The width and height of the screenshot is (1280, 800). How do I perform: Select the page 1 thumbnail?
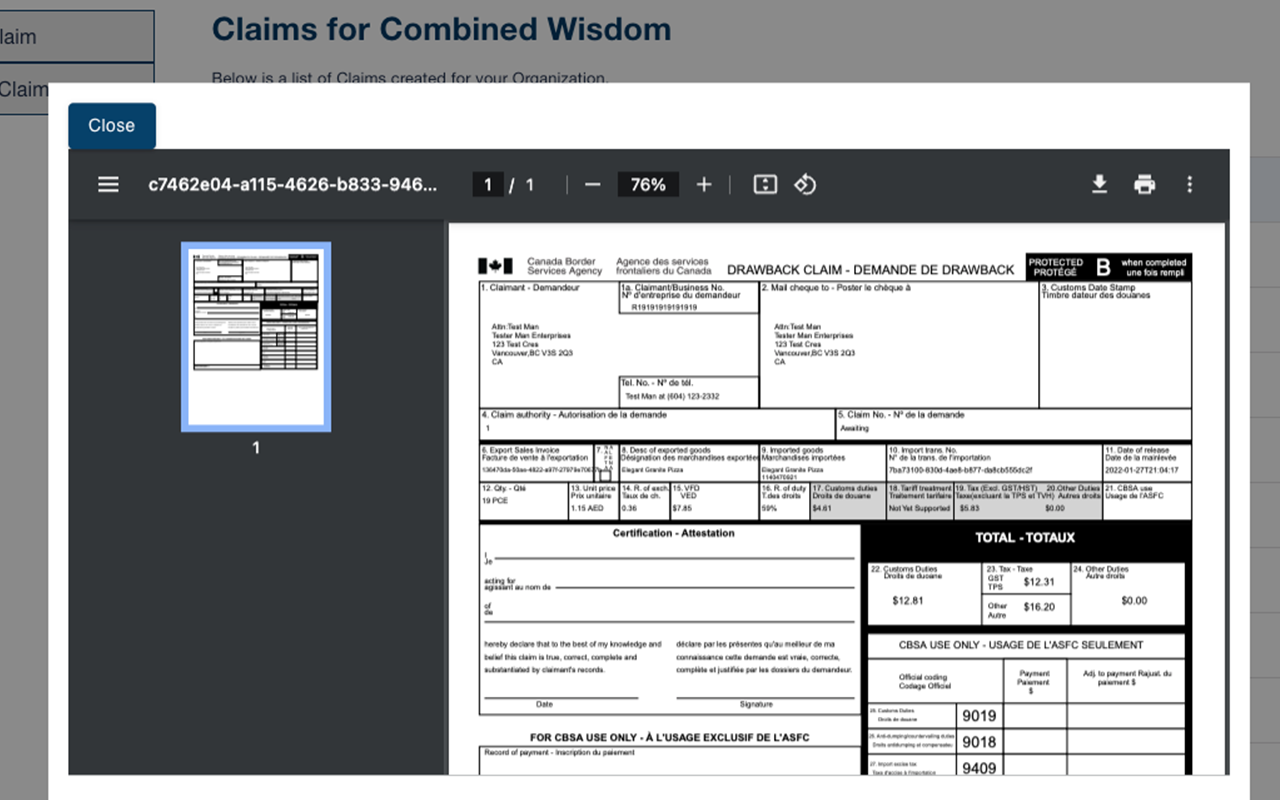click(x=255, y=335)
